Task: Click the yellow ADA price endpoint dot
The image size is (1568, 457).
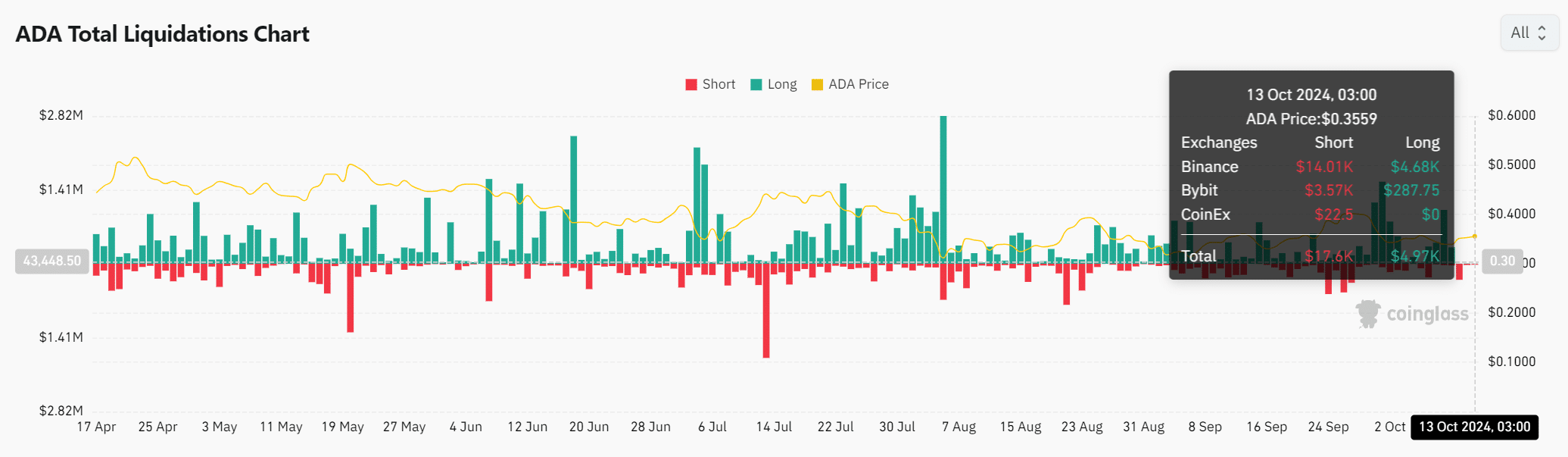Action: (1474, 236)
